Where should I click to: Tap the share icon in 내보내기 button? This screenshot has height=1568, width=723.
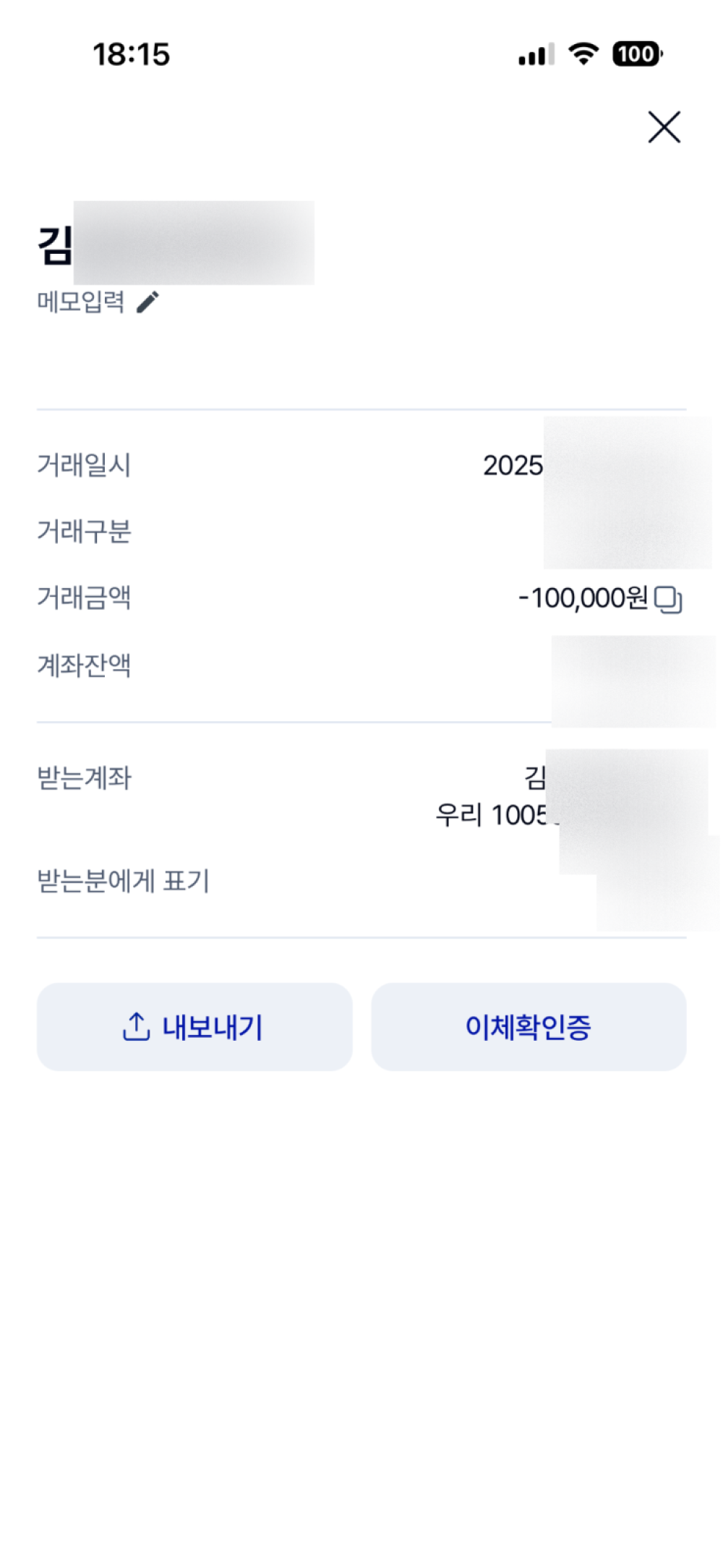pos(136,1026)
